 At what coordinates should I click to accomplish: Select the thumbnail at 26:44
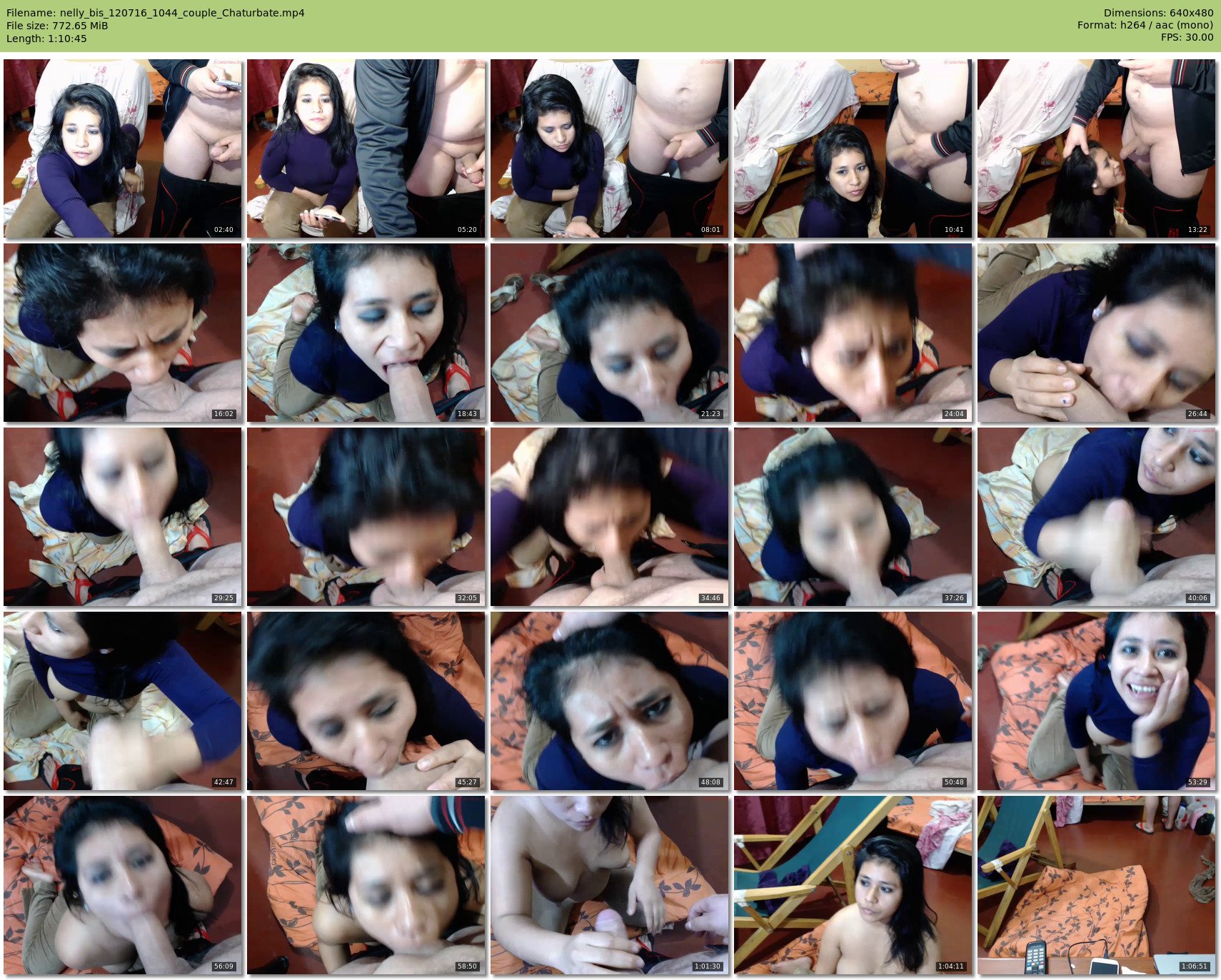tap(1097, 333)
